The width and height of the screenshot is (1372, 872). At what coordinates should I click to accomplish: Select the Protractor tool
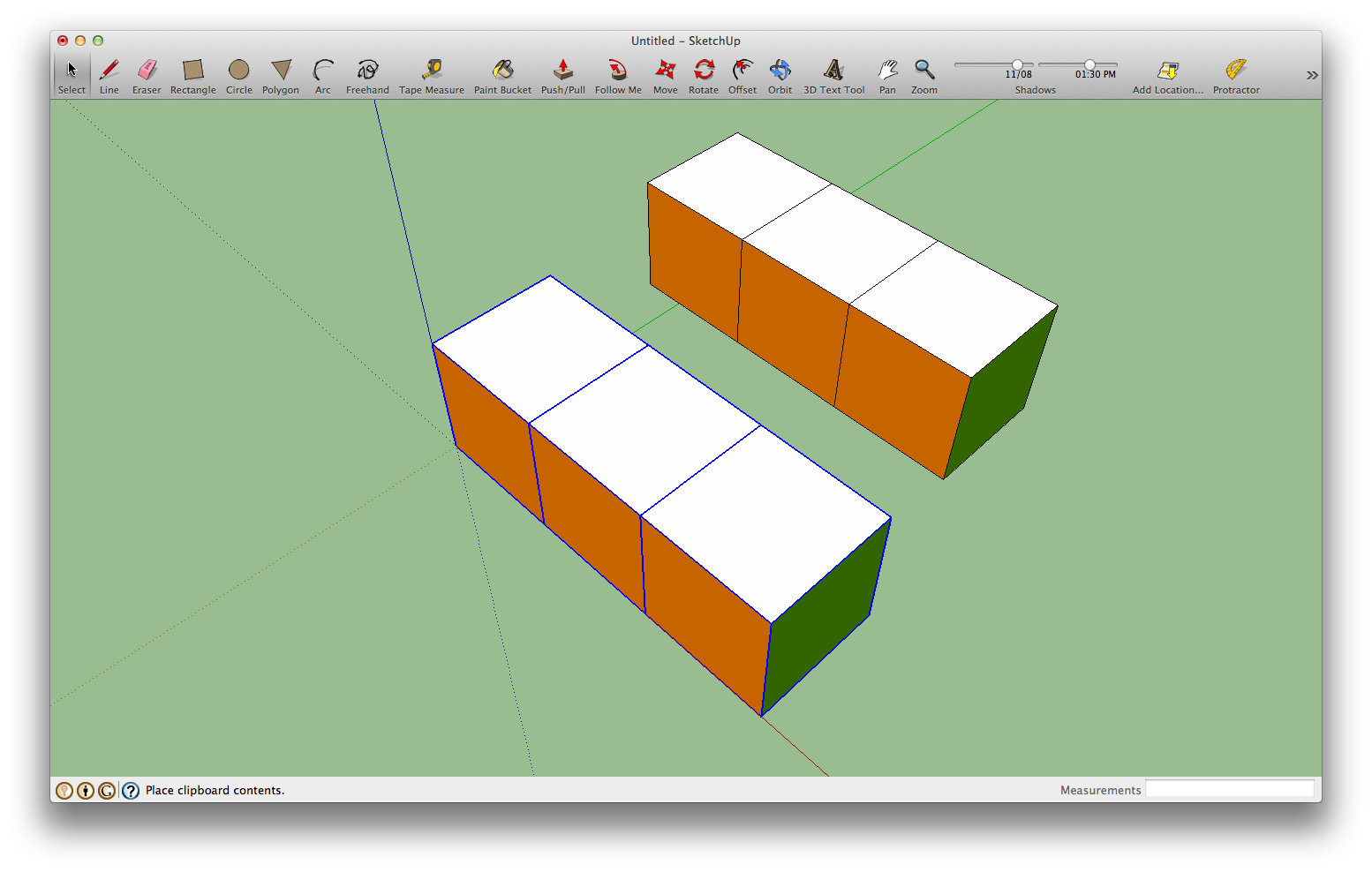(x=1235, y=70)
